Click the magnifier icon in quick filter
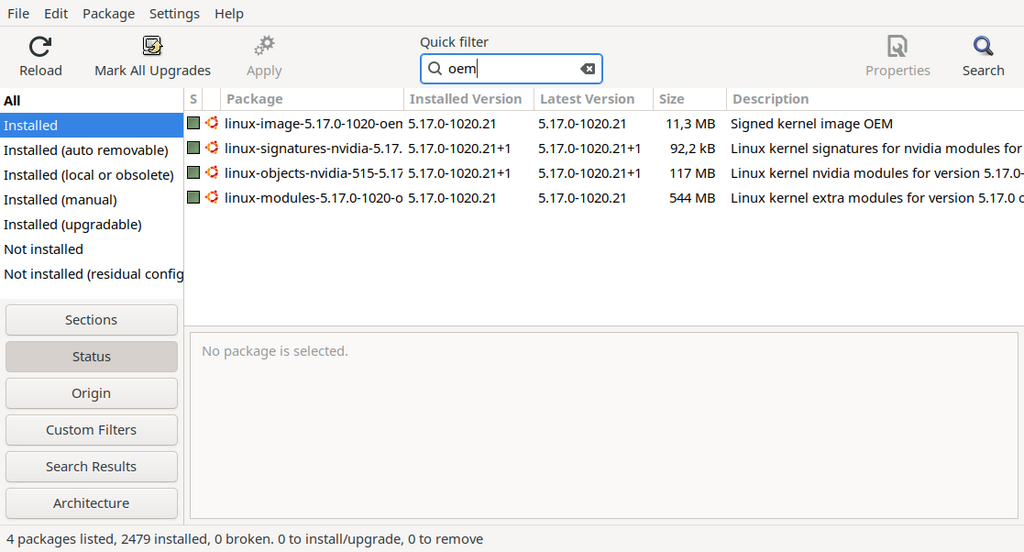1024x552 pixels. [435, 69]
